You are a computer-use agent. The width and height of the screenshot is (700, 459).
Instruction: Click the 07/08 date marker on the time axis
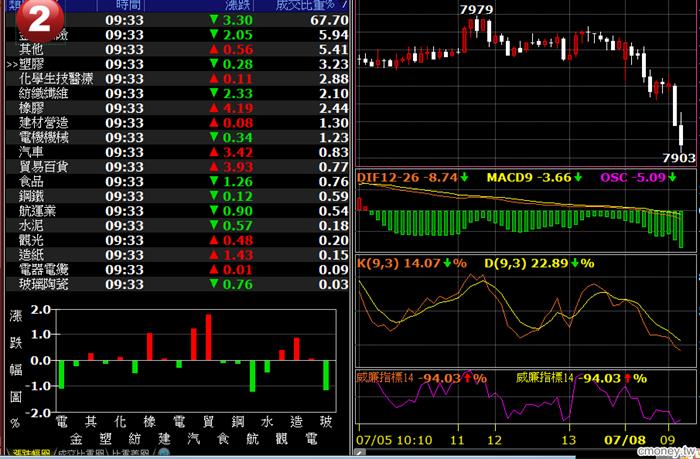[625, 440]
